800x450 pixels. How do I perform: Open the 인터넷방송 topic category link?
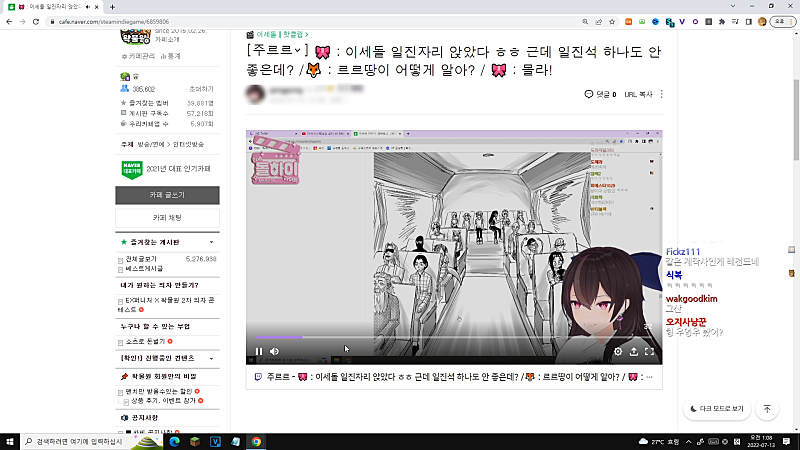tap(188, 144)
